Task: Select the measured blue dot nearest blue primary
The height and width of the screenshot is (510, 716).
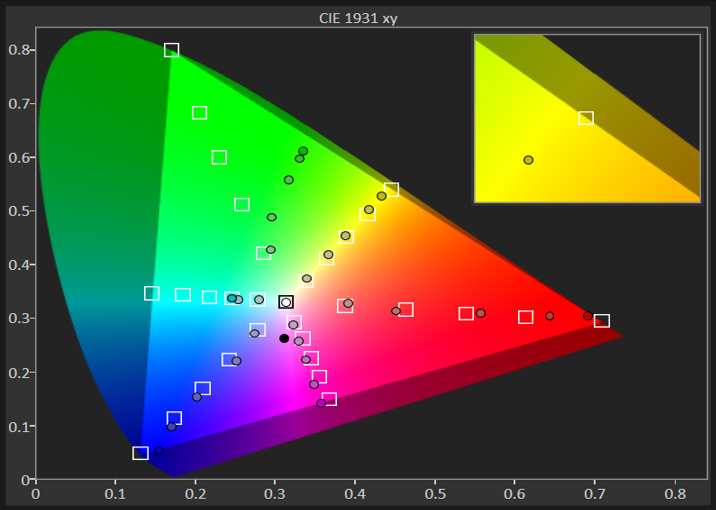Action: (158, 451)
